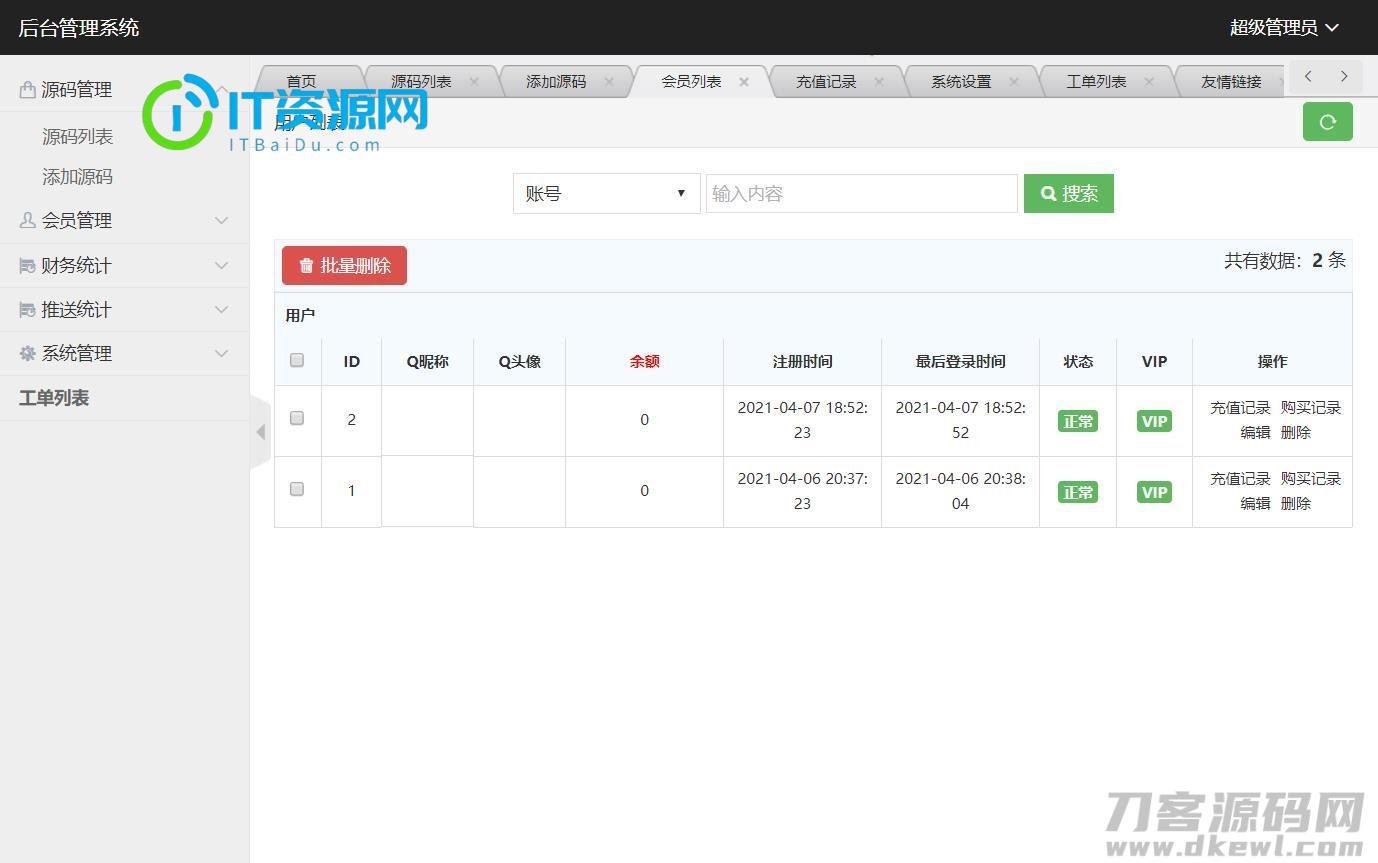Click 删除 for user ID 2
Screen dimensions: 1378x863
point(1296,433)
